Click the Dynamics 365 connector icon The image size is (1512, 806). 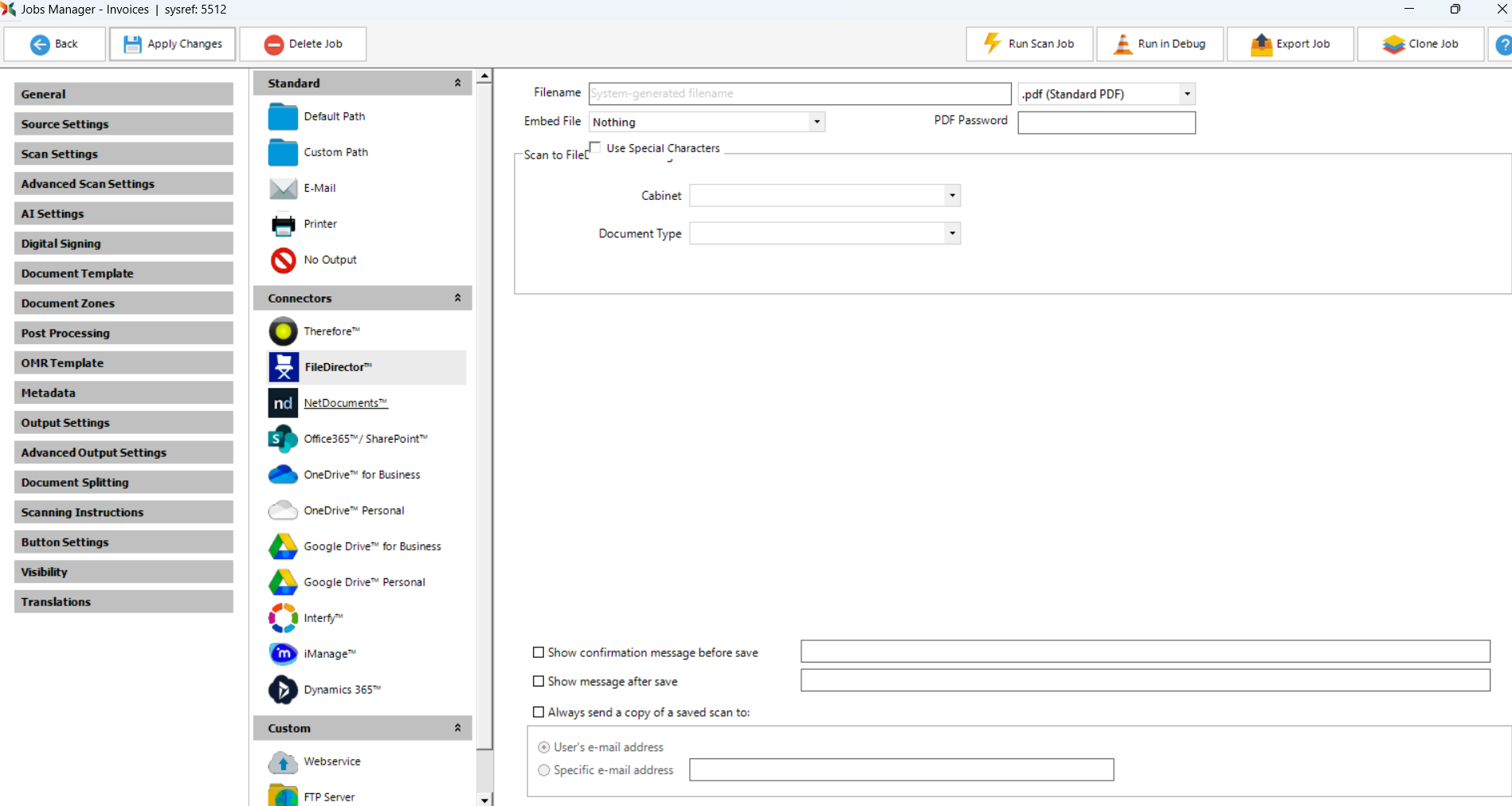(283, 690)
